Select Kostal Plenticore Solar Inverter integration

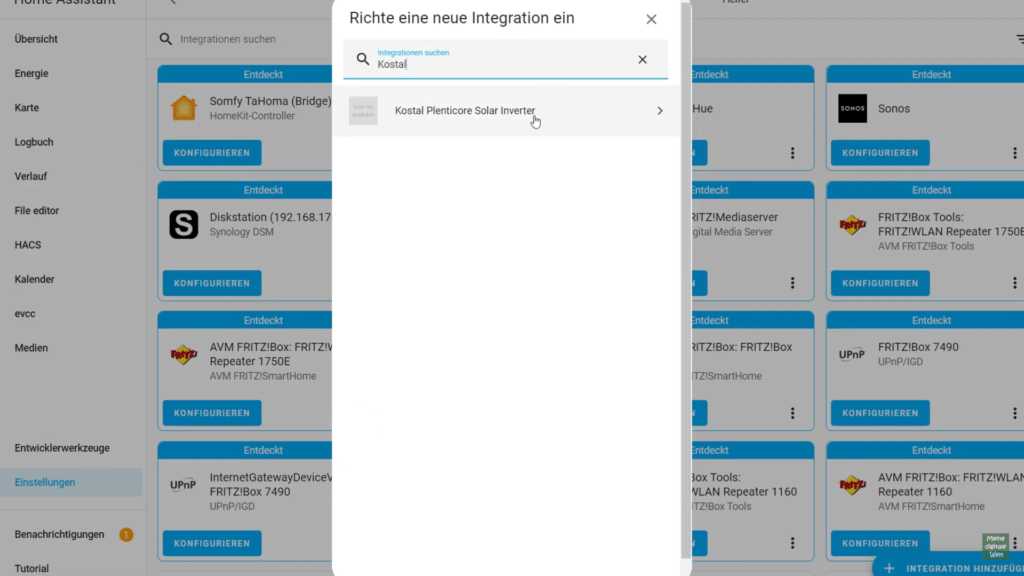tap(465, 111)
